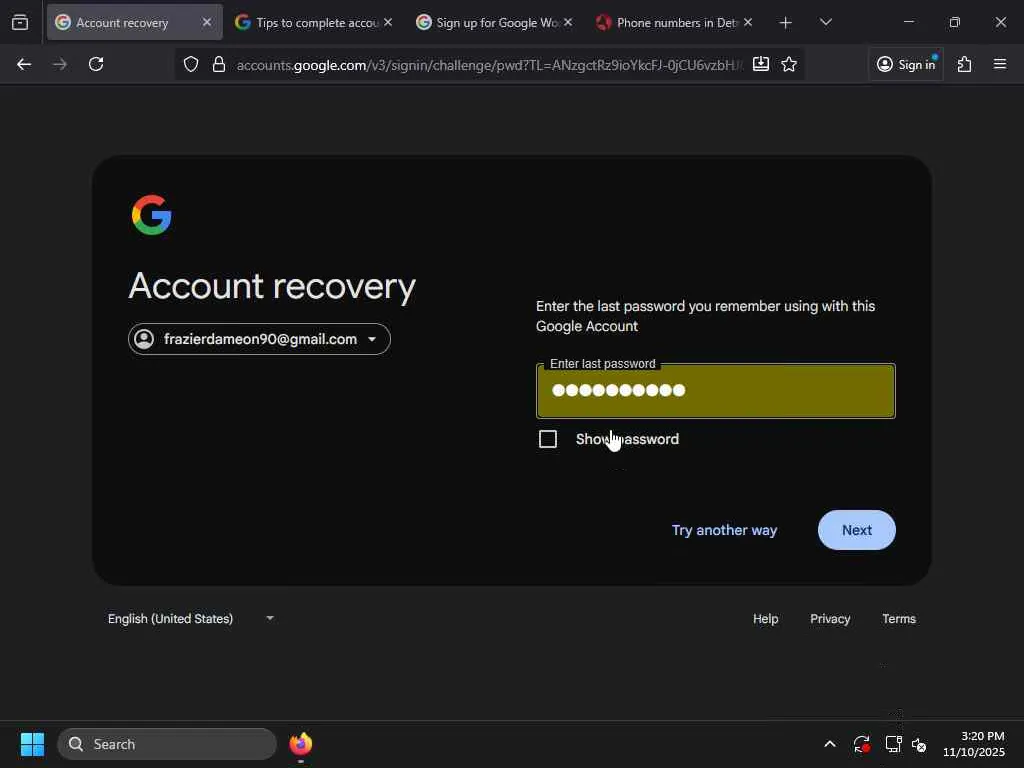1024x768 pixels.
Task: Open Firefox application hamburger menu
Action: (x=1000, y=64)
